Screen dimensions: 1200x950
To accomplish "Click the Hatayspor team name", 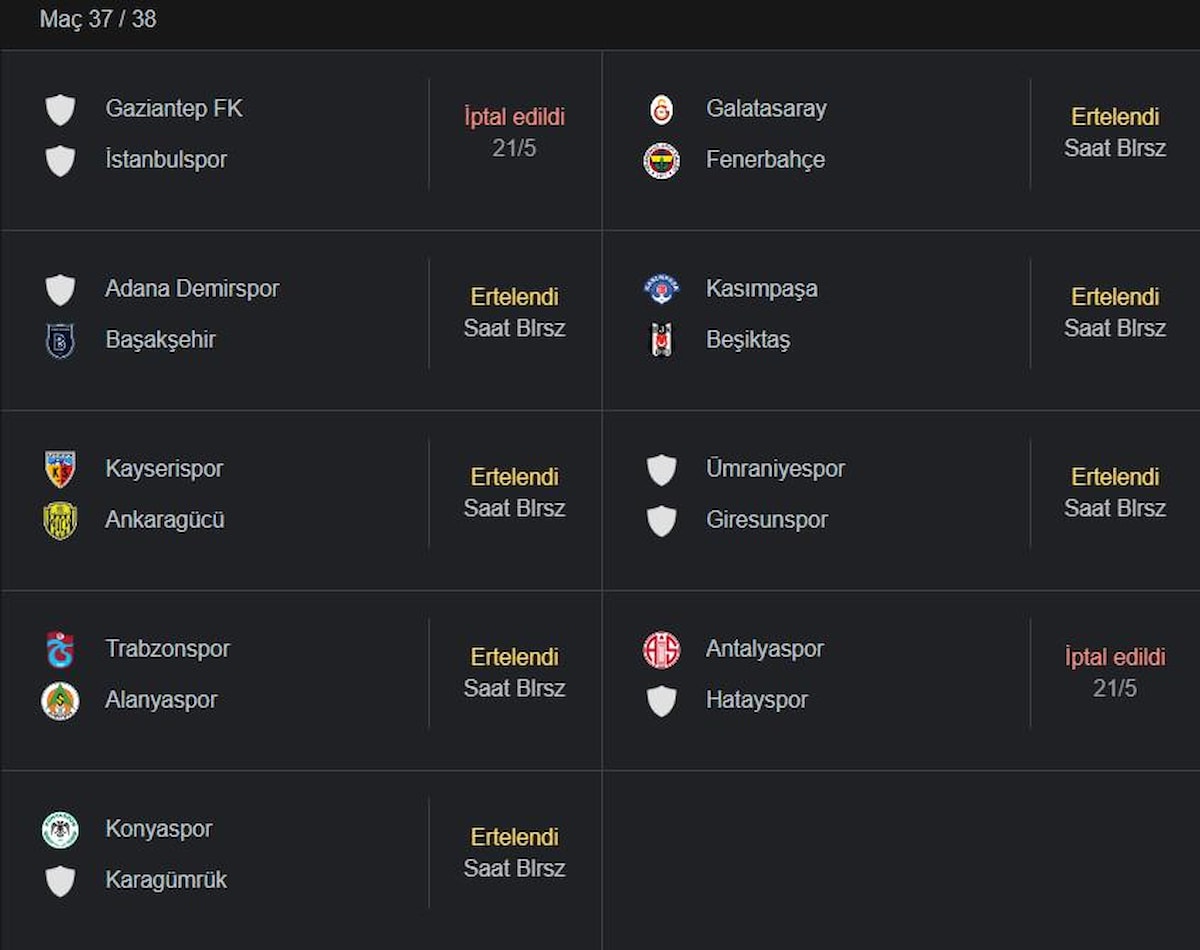I will point(756,700).
